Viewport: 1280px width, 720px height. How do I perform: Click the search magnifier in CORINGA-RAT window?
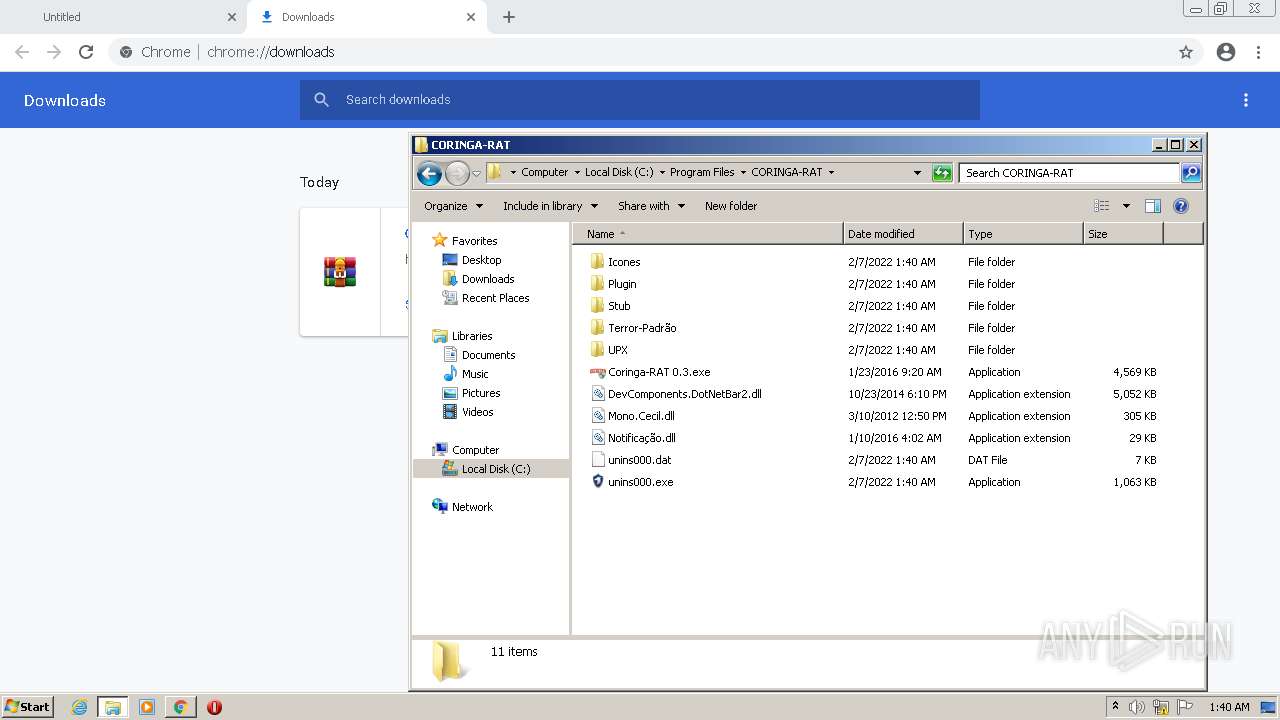1190,173
